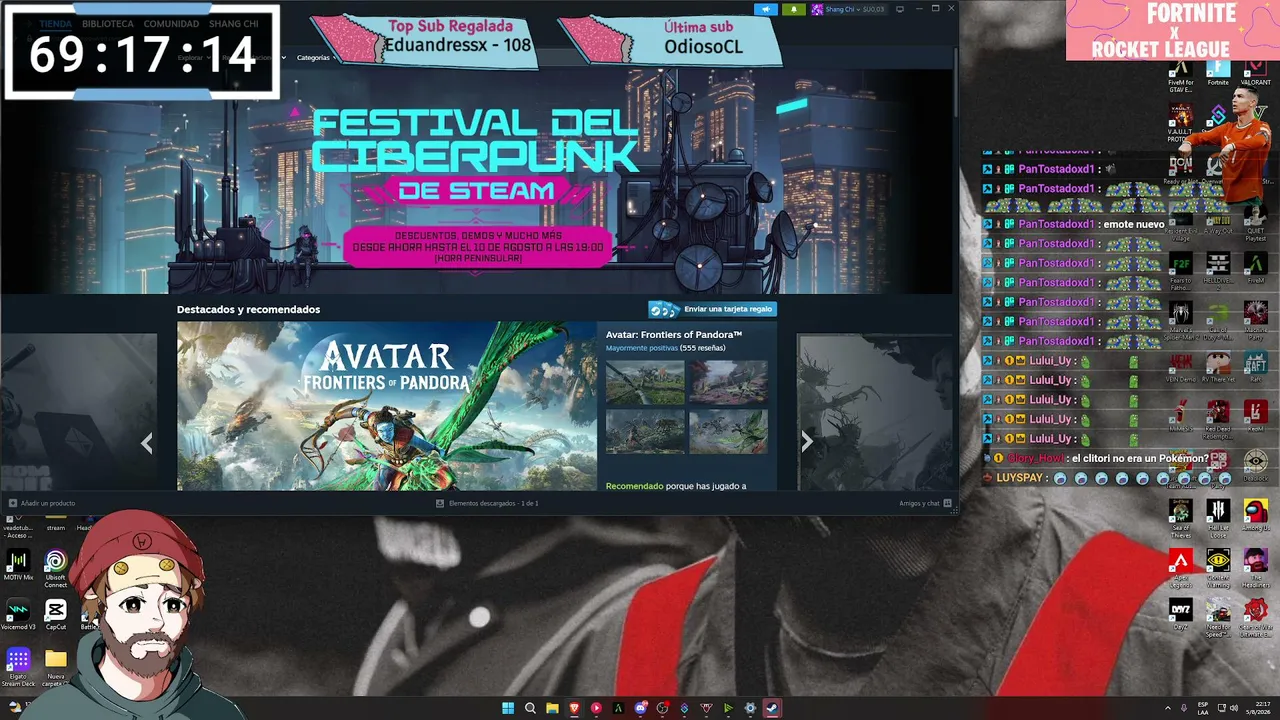Open the Brave browser taskbar icon
The height and width of the screenshot is (720, 1280).
(x=574, y=708)
